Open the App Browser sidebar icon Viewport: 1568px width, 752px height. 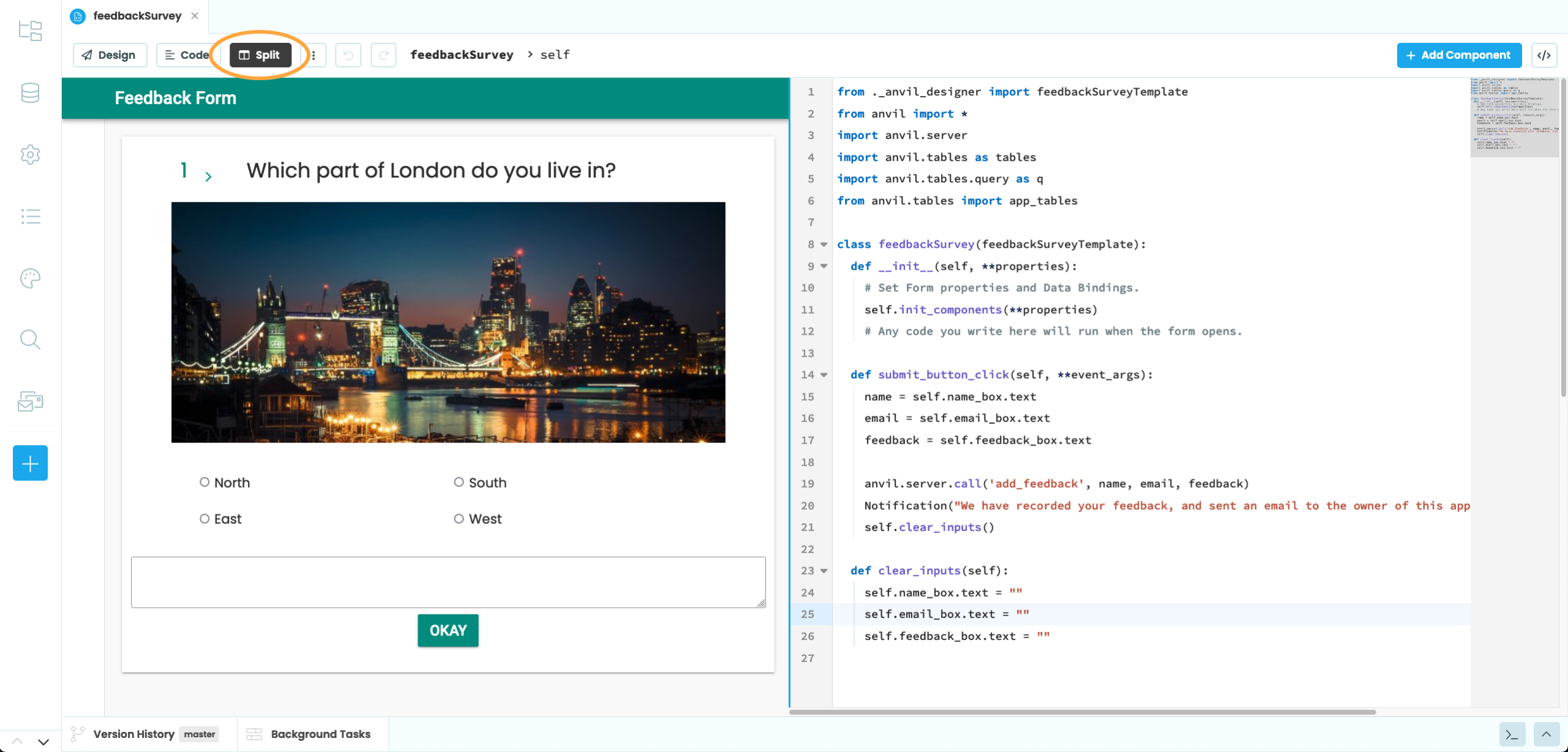(x=30, y=31)
